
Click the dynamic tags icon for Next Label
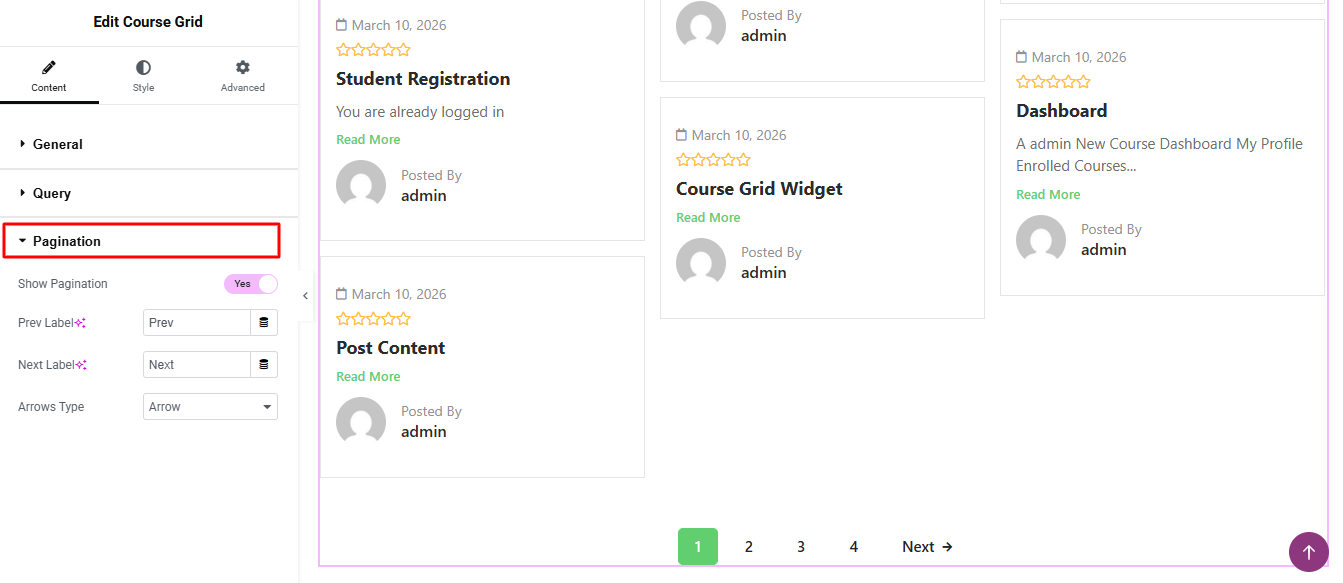tap(264, 365)
